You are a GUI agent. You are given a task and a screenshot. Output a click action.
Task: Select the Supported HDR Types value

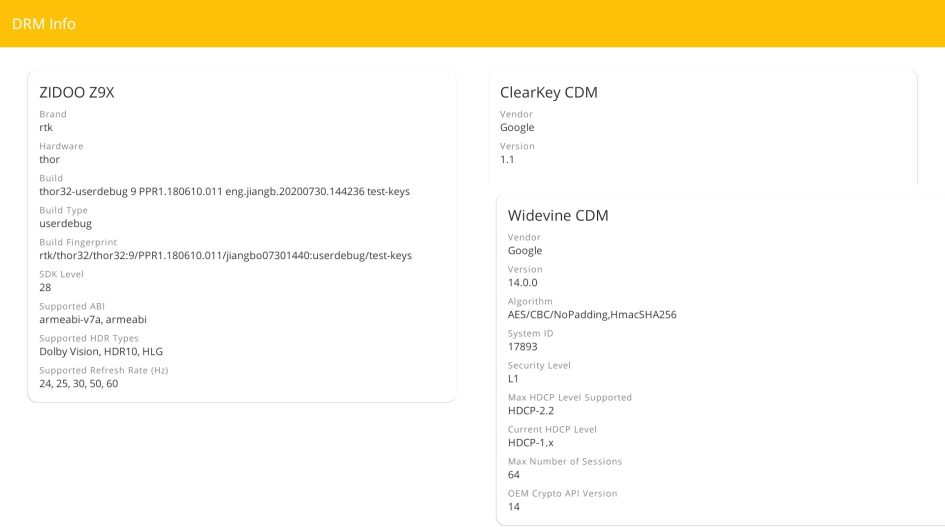click(100, 352)
